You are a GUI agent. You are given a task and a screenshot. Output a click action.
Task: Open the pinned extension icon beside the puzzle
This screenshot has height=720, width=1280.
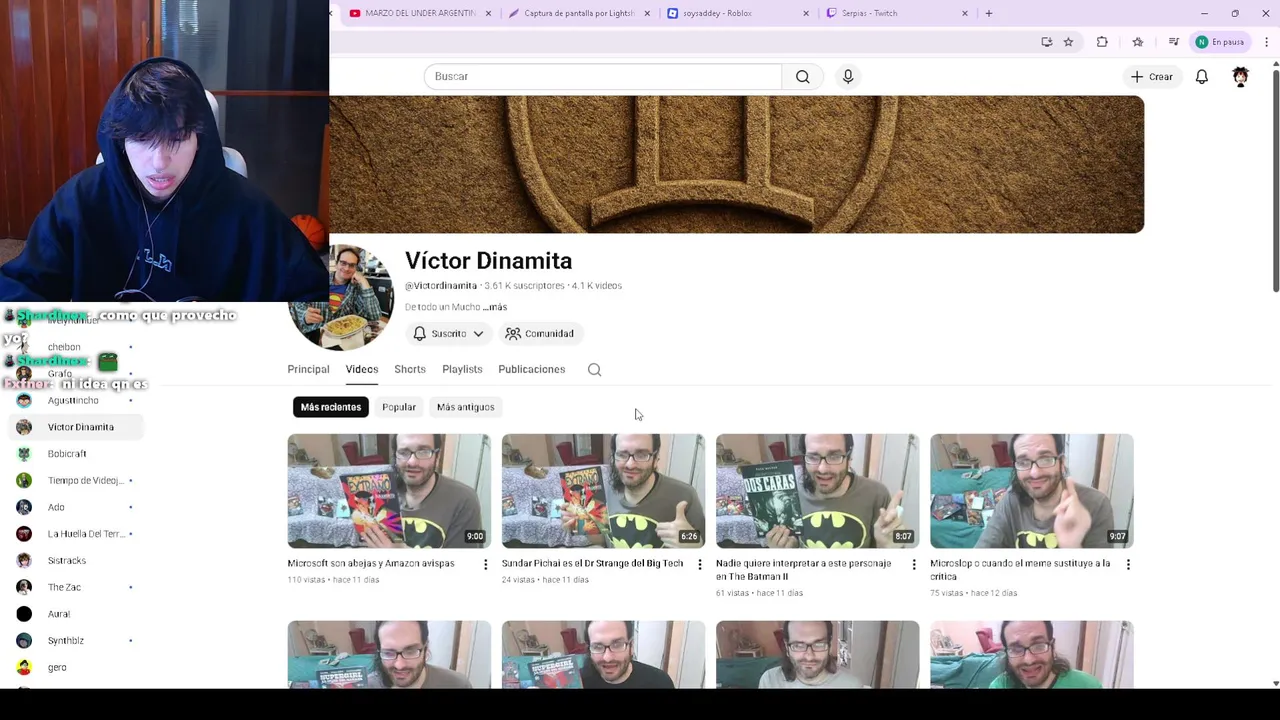click(1137, 42)
